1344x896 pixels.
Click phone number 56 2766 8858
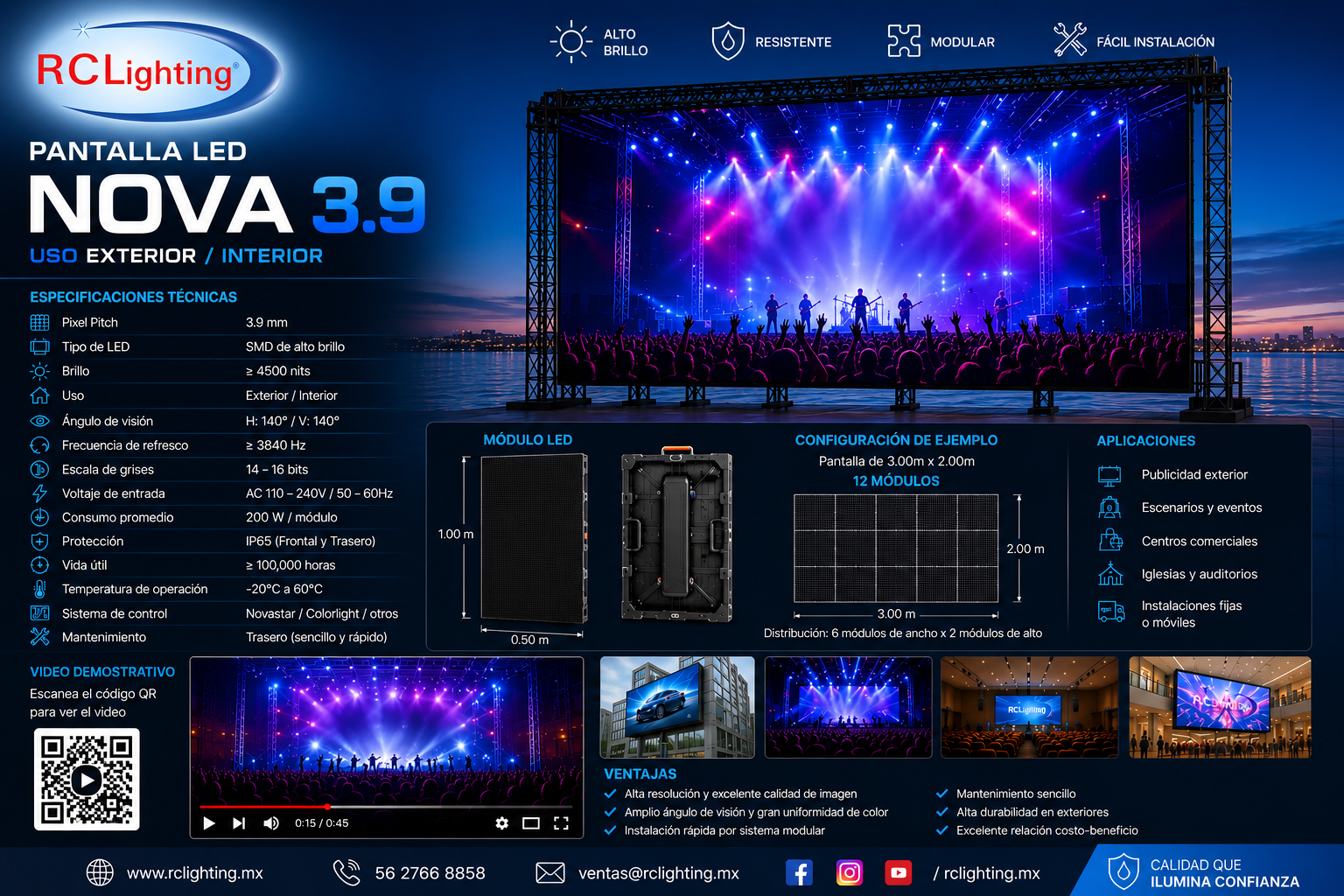coord(430,873)
